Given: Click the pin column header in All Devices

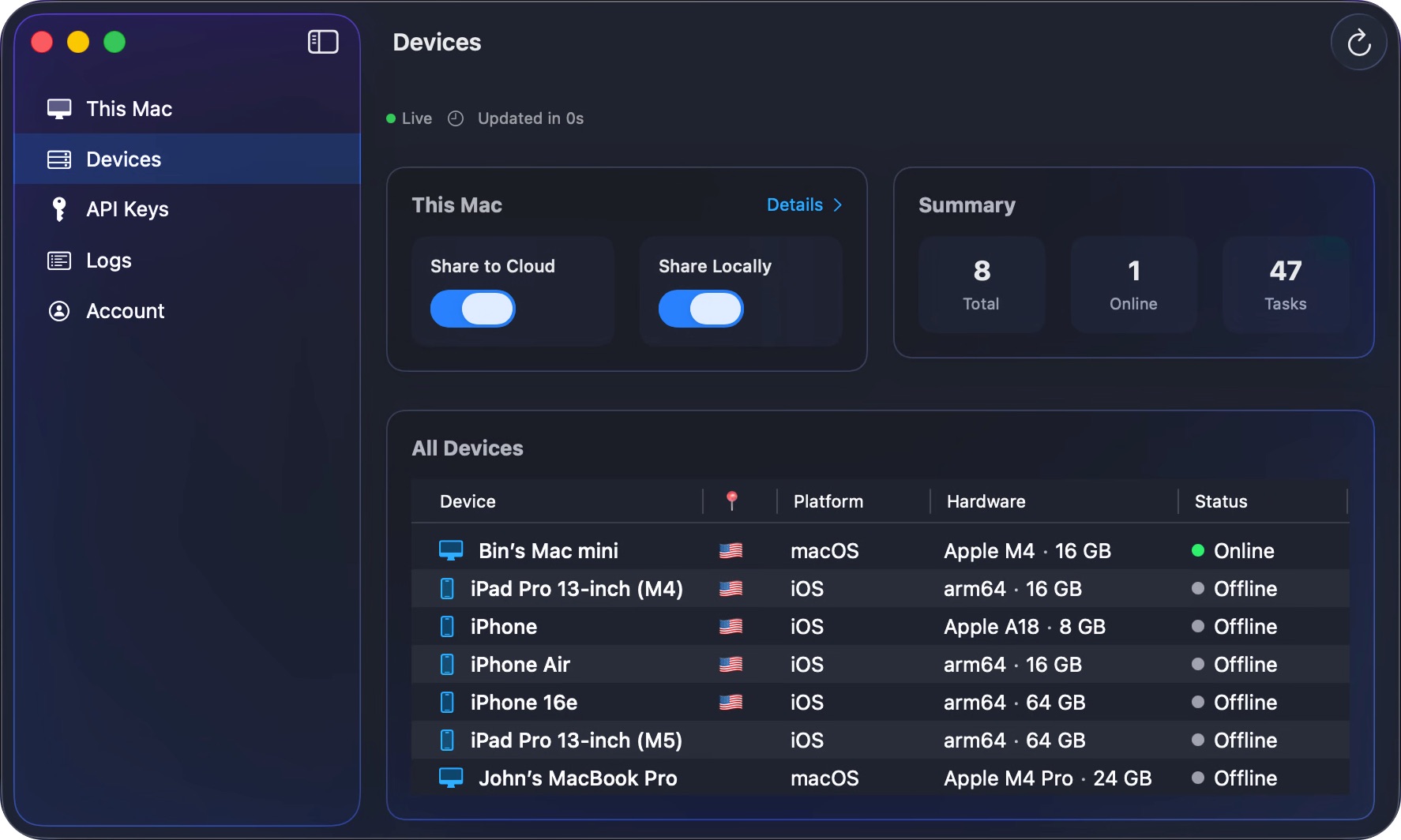Looking at the screenshot, I should point(731,501).
